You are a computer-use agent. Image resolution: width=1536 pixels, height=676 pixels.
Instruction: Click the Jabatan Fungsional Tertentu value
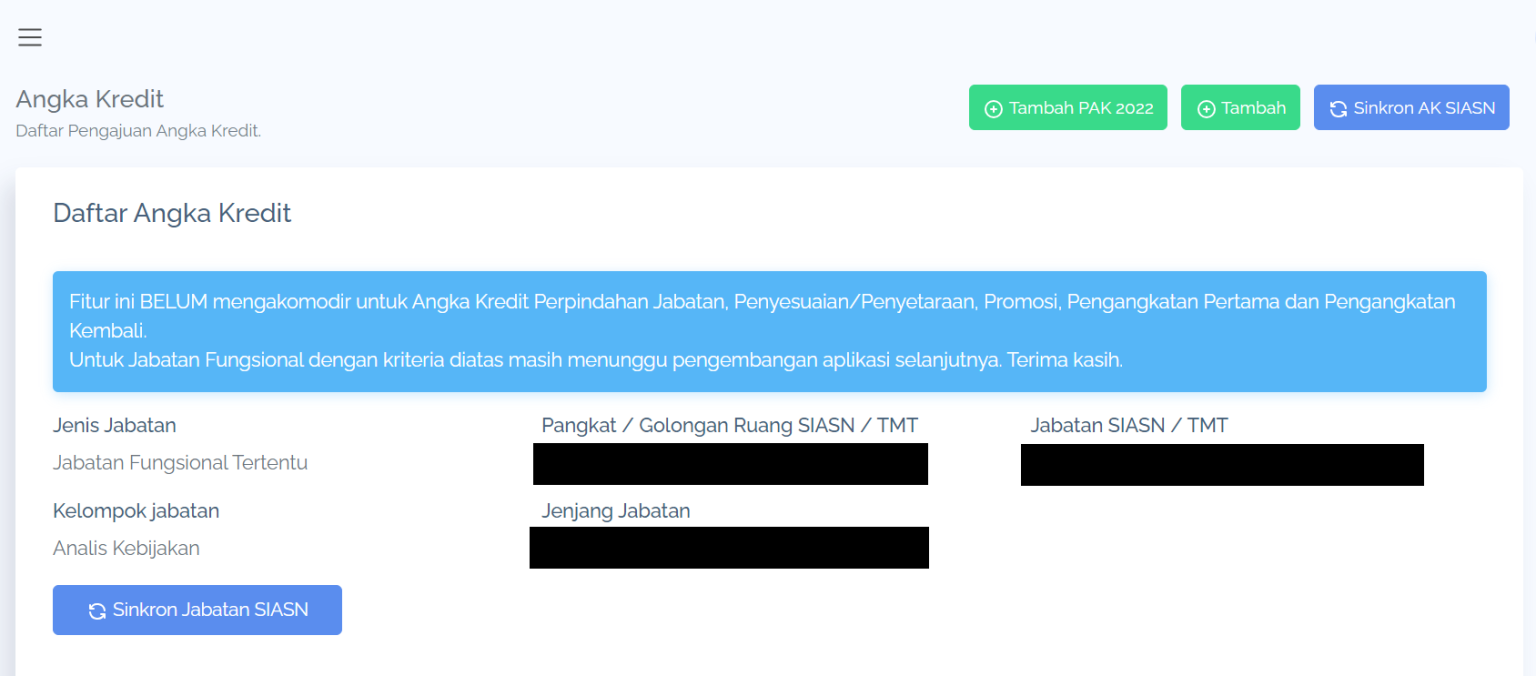tap(180, 463)
